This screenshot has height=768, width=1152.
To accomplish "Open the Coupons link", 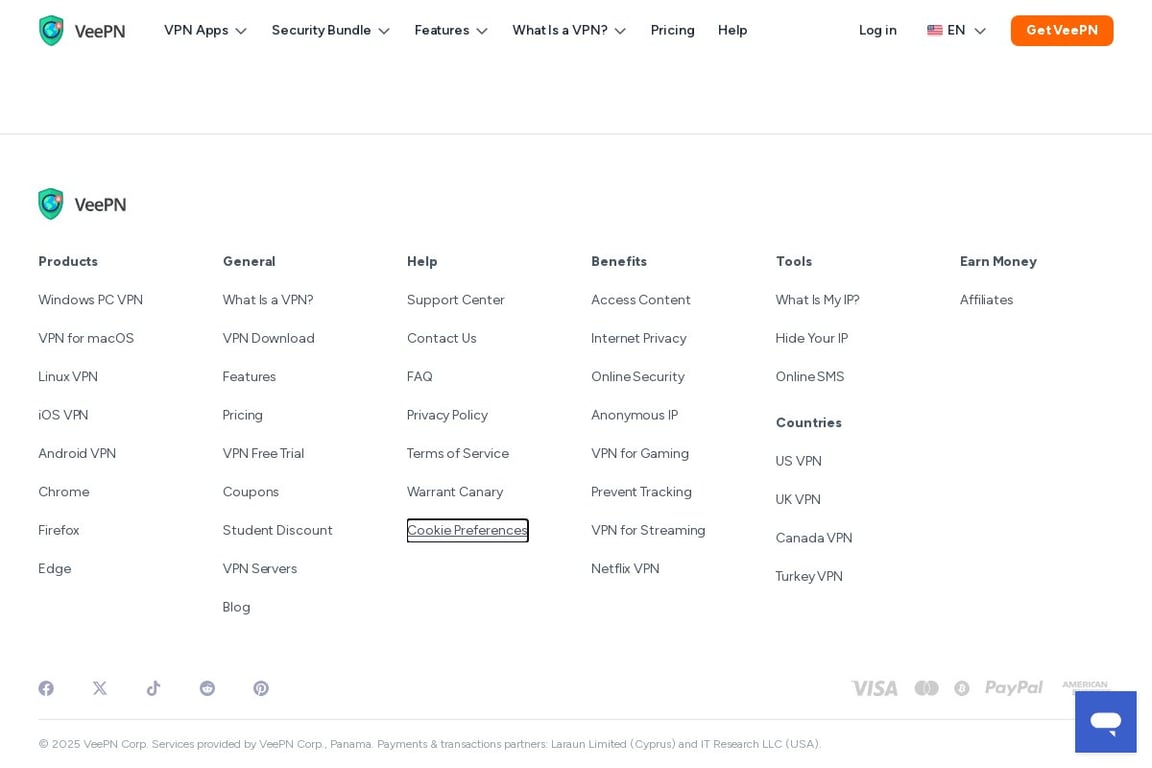I will point(251,492).
